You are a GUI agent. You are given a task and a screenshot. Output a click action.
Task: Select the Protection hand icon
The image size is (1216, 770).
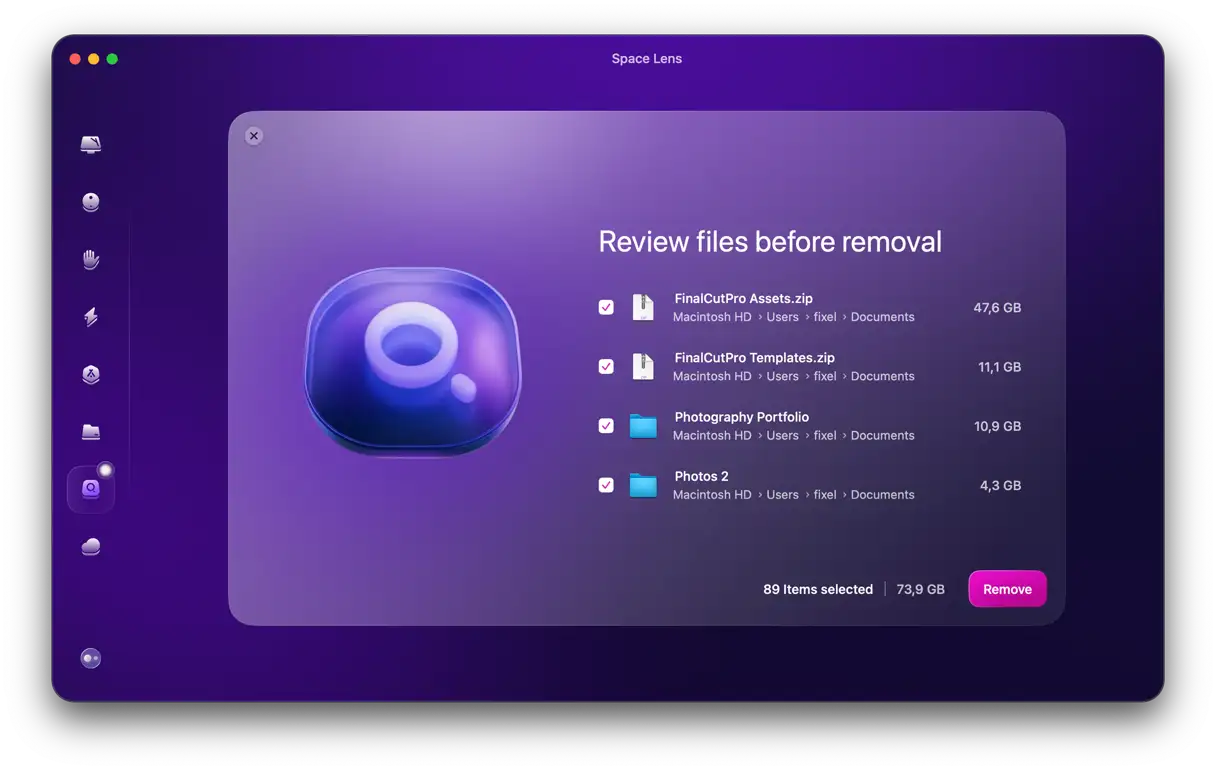pyautogui.click(x=91, y=260)
